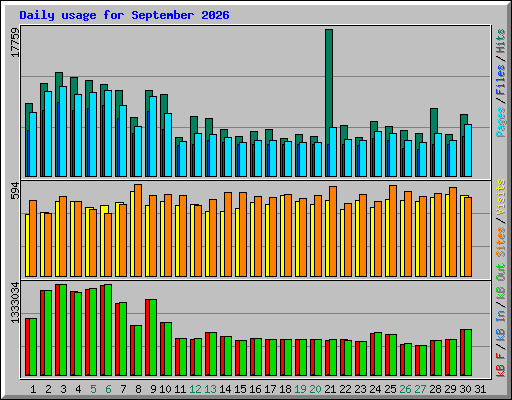Select day 2 on the x-axis
512x400 pixels.
coord(48,389)
